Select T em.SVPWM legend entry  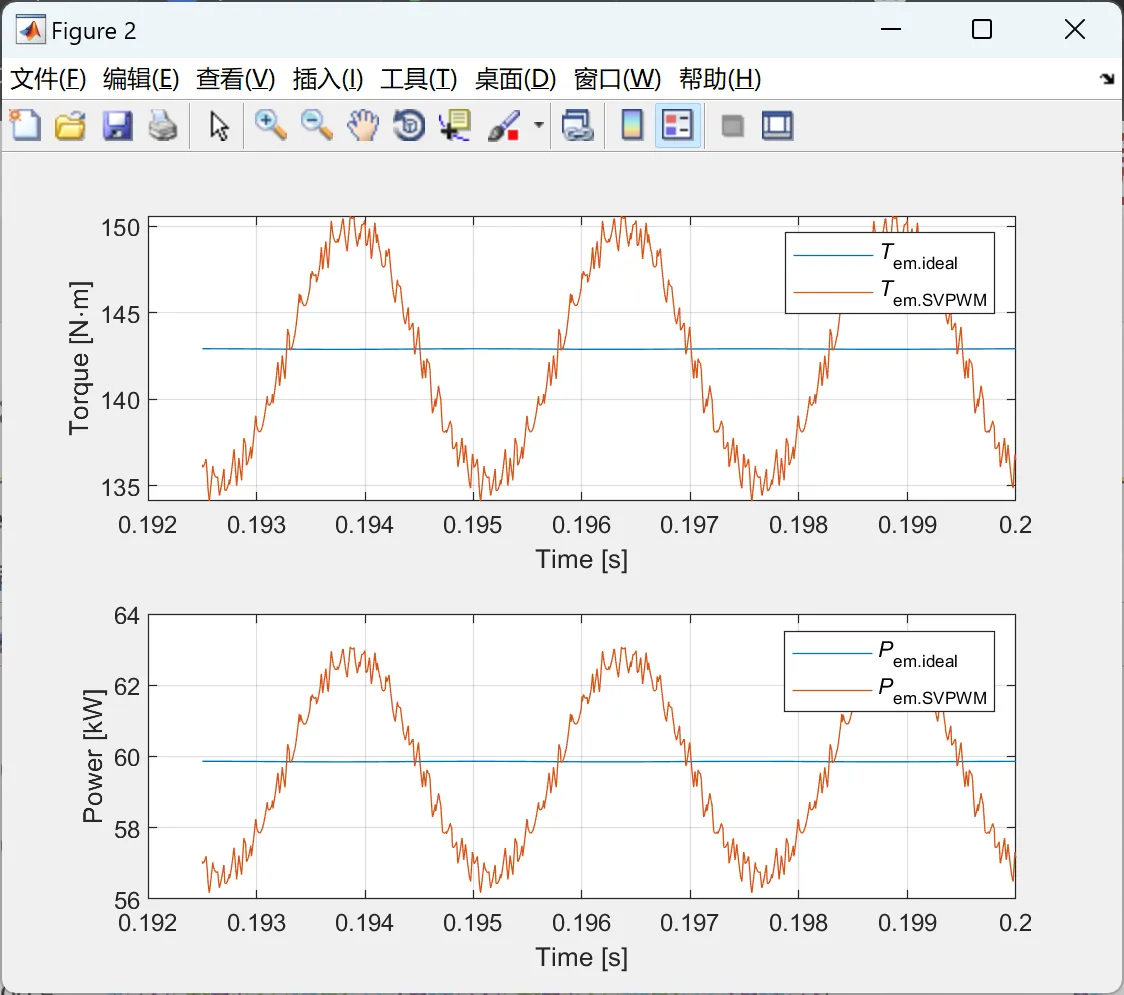point(889,292)
